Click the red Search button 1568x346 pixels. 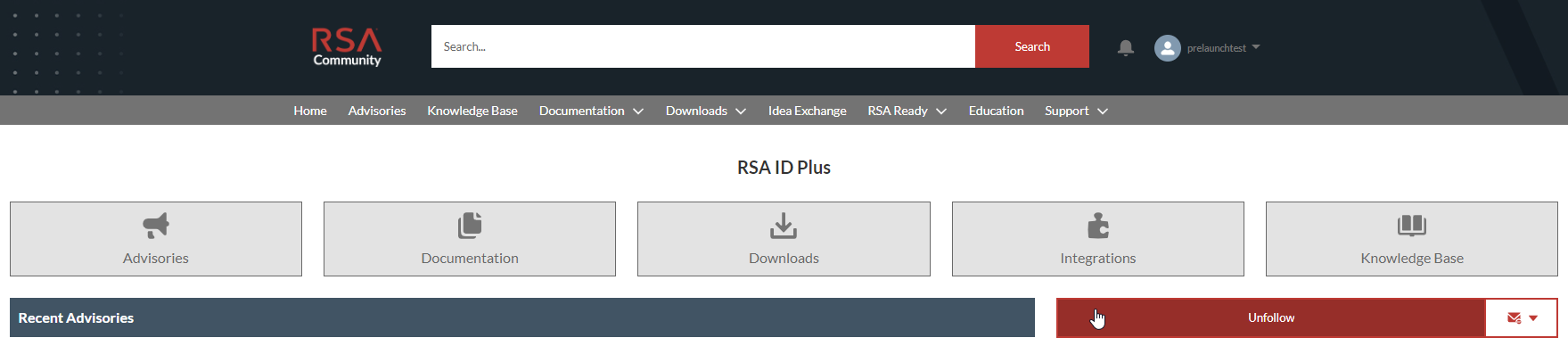click(1032, 46)
